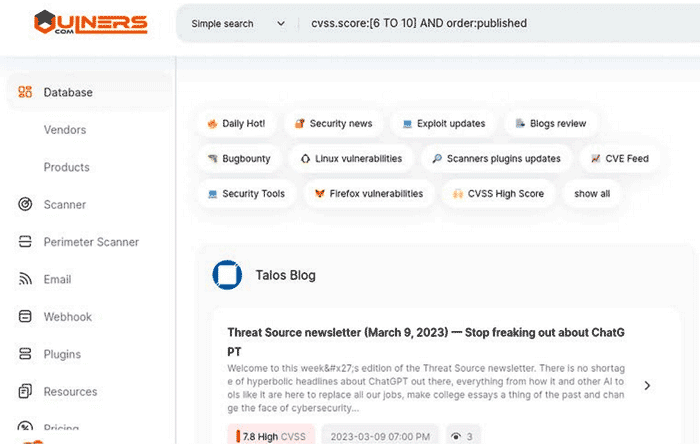Click the eye views counter

point(462,436)
